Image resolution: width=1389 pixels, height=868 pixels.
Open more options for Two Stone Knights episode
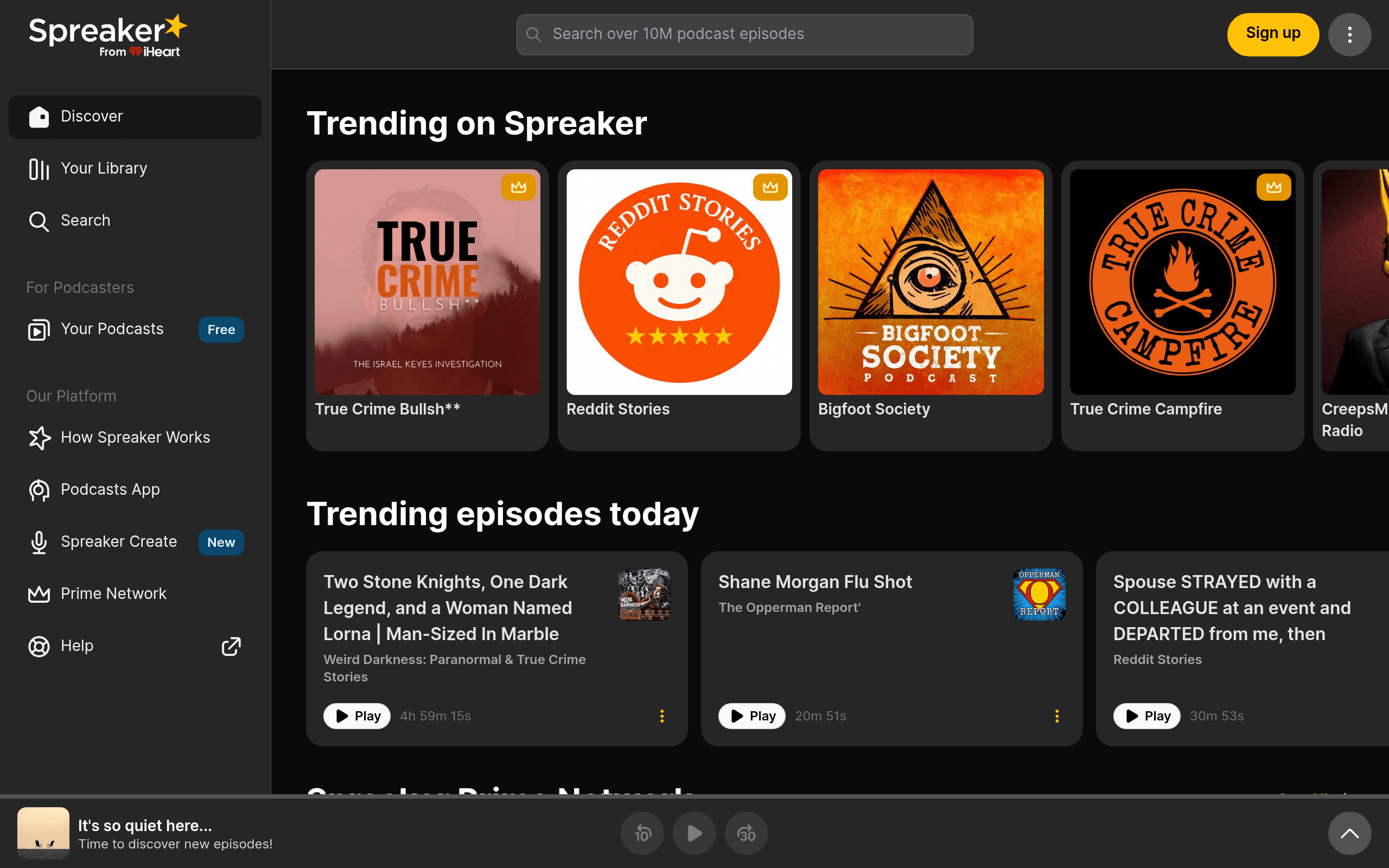point(662,716)
